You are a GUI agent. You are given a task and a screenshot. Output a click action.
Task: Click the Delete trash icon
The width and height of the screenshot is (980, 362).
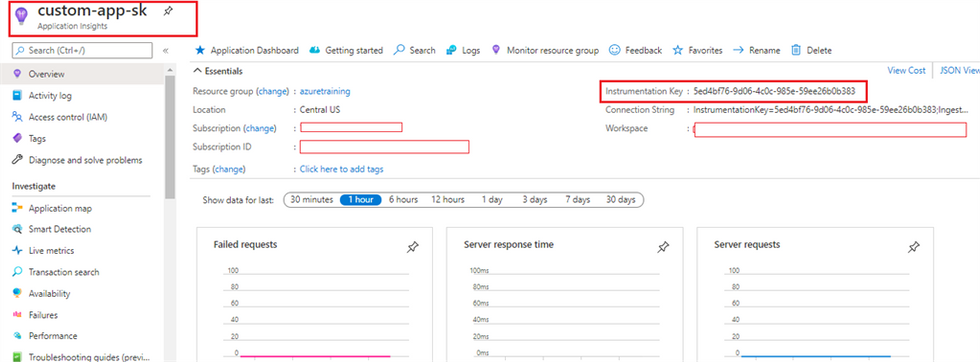(796, 50)
